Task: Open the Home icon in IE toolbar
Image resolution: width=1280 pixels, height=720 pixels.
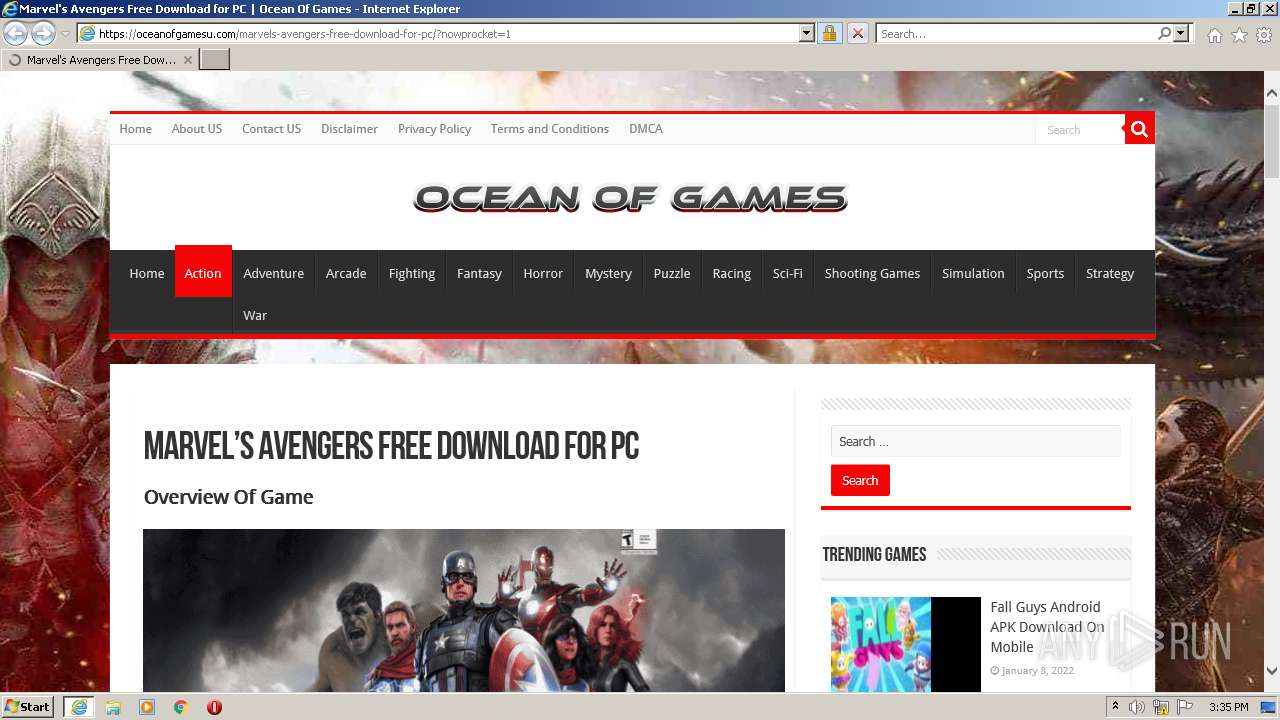Action: (x=1214, y=35)
